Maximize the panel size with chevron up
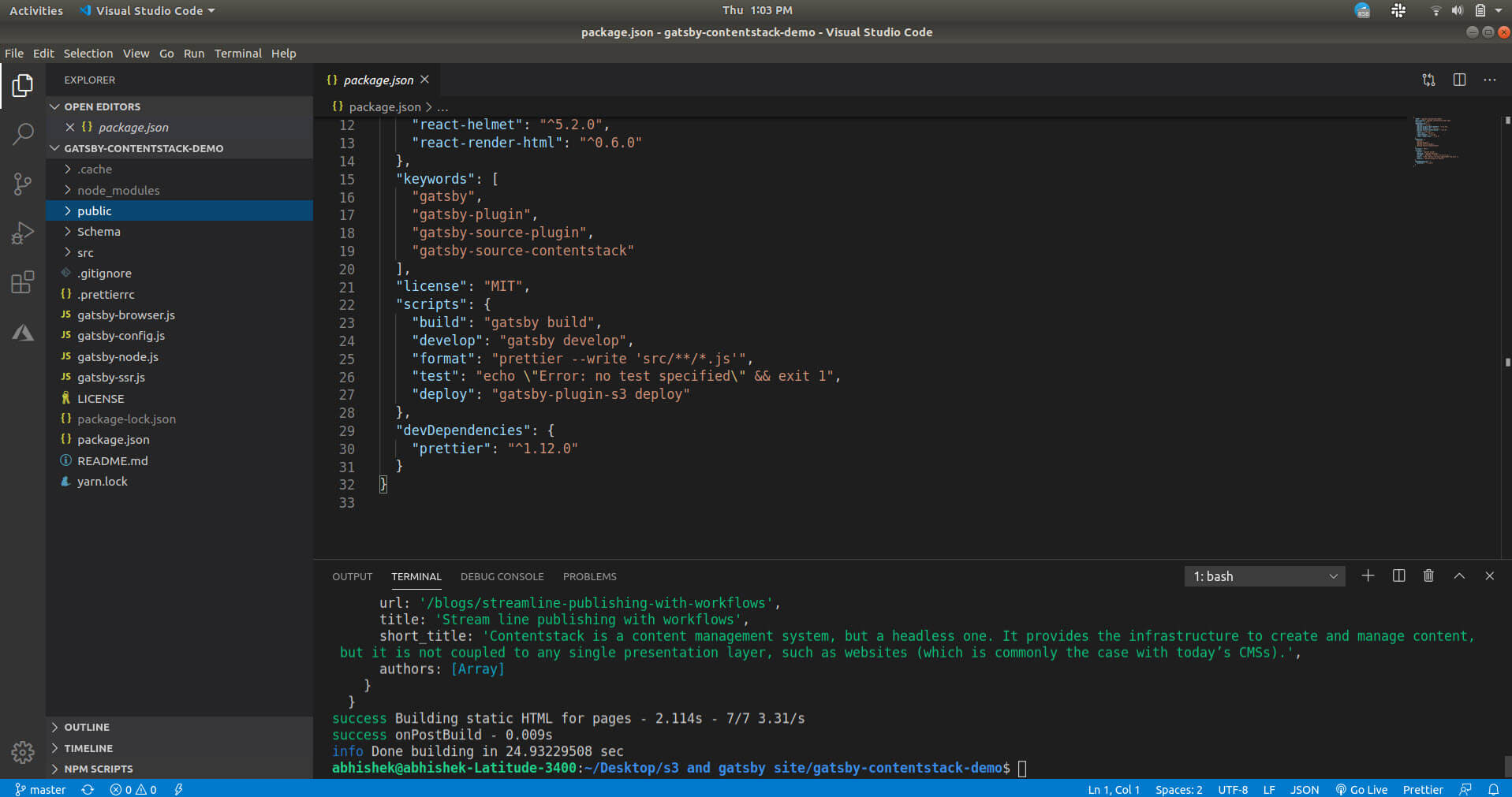Viewport: 1512px width, 797px height. (x=1459, y=576)
